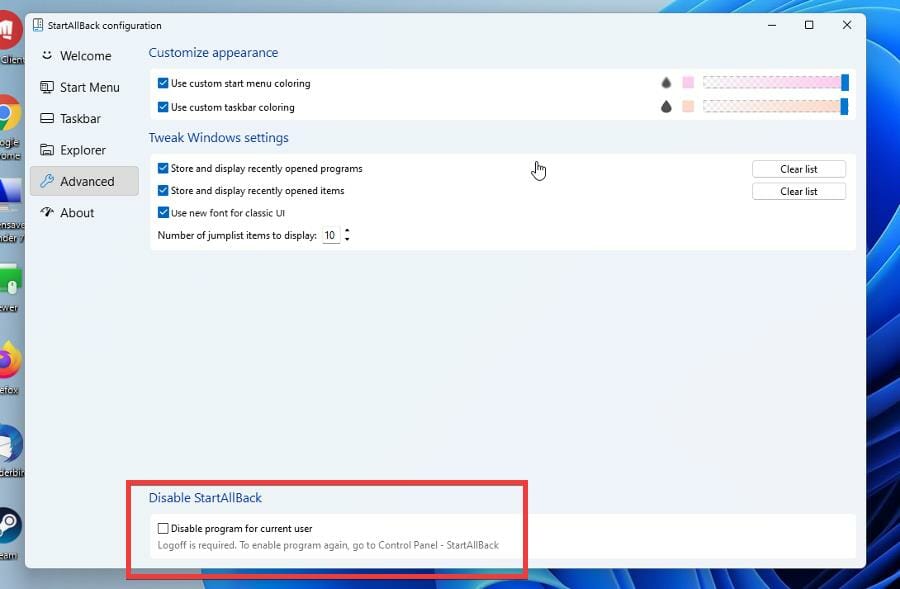Image resolution: width=900 pixels, height=589 pixels.
Task: Open the About section
Action: click(46, 212)
